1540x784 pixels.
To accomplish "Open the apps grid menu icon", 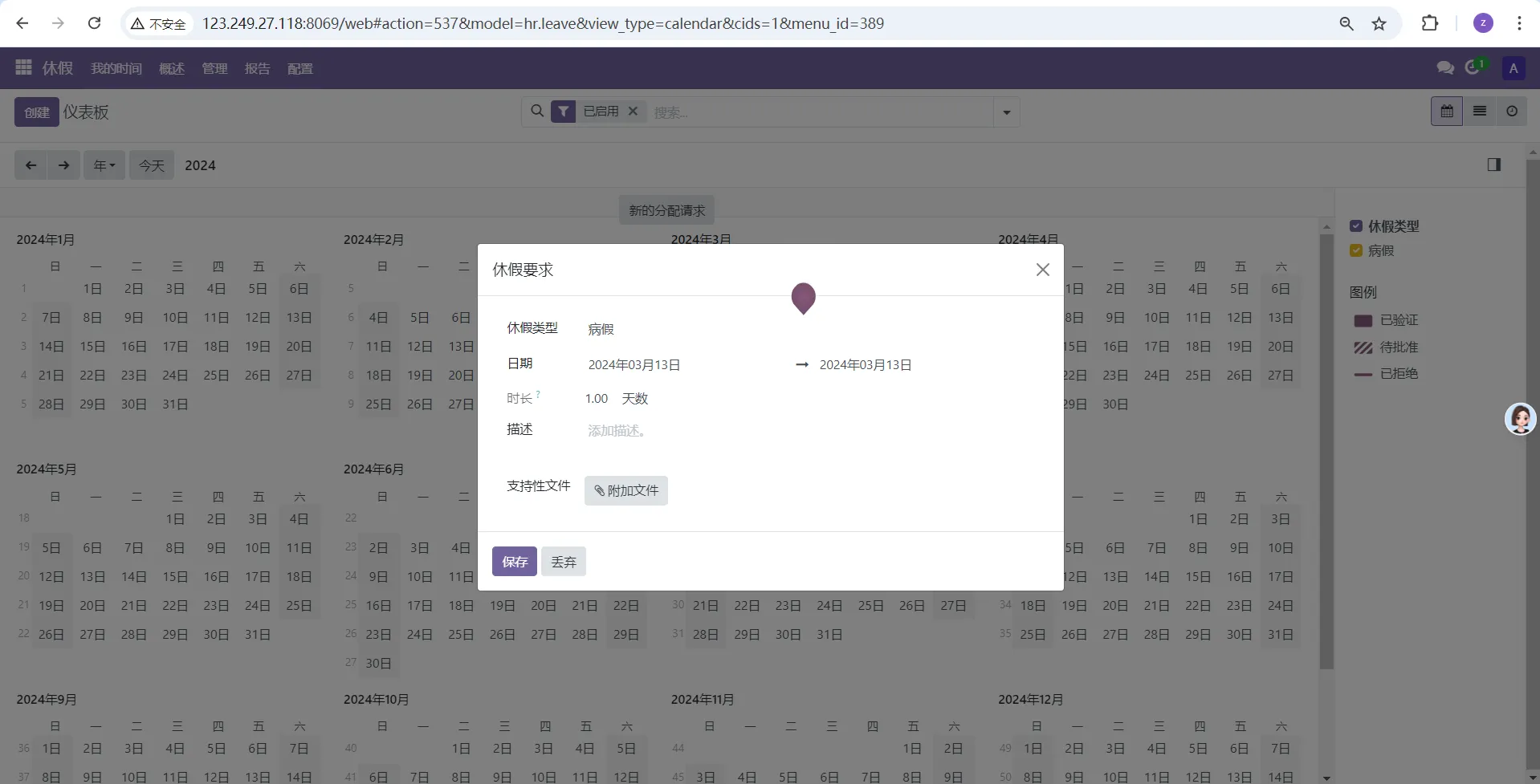I will (23, 67).
